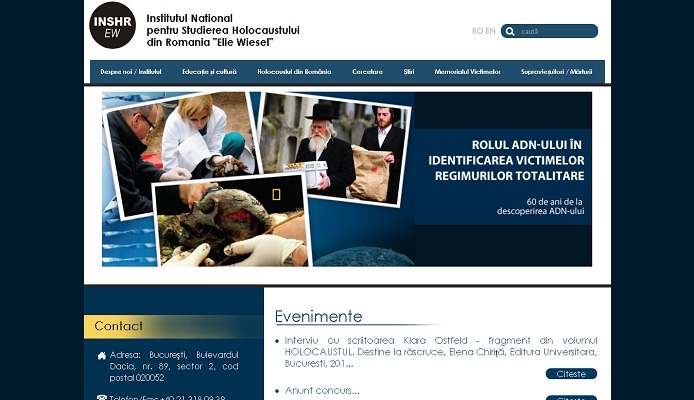The width and height of the screenshot is (694, 400).
Task: Click Citeste button for Klara Ostfeld interview
Action: [x=571, y=374]
